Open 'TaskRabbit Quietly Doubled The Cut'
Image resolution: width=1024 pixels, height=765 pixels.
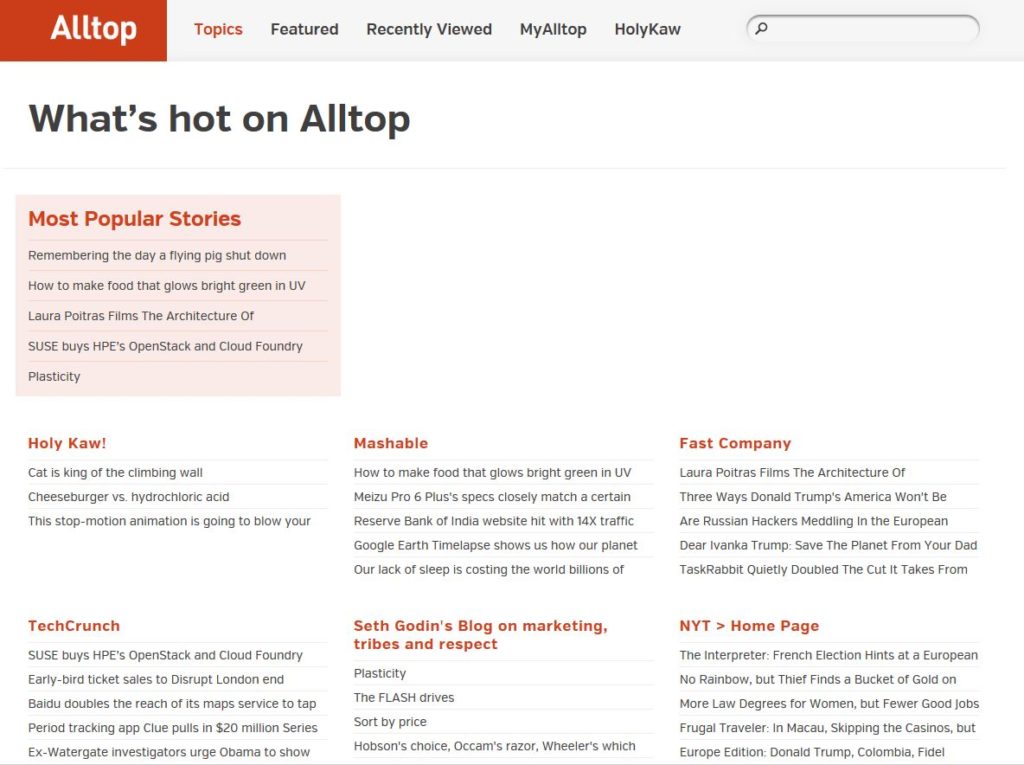point(824,569)
